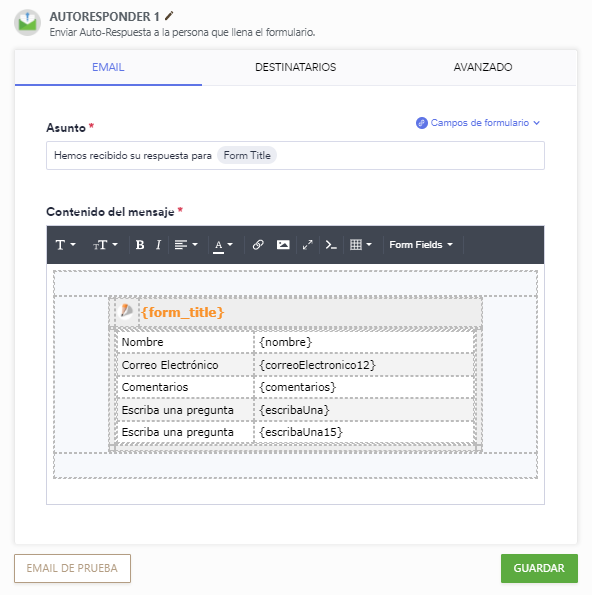
Task: Click the Comentarios label cell
Action: [186, 387]
